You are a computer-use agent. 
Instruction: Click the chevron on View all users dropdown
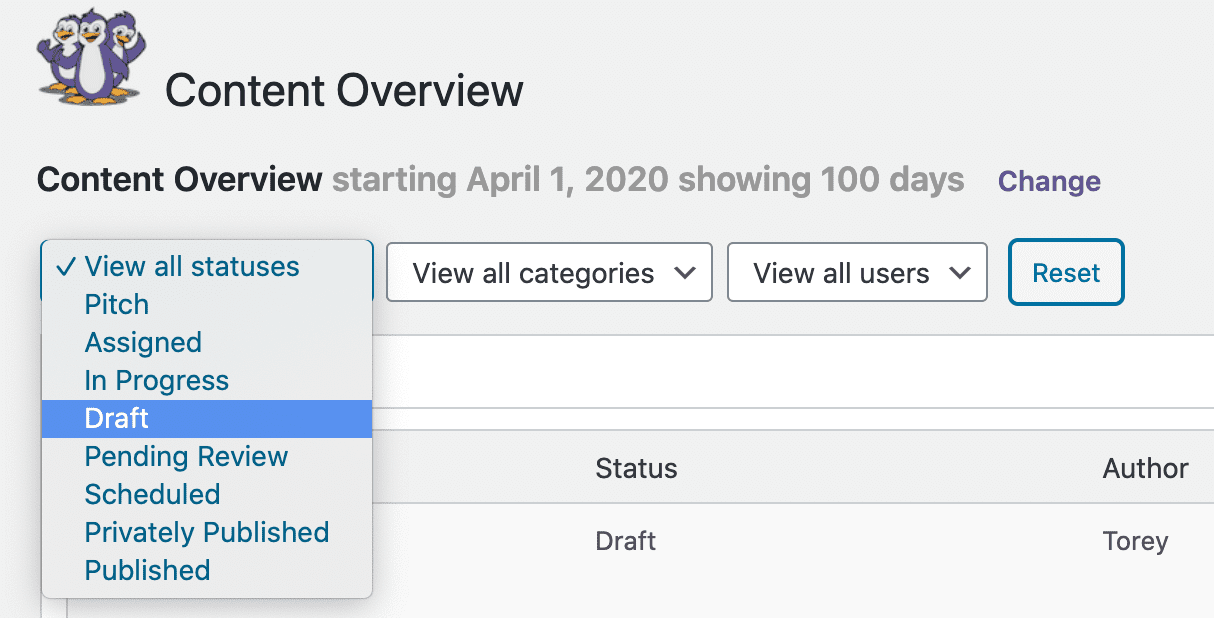[959, 272]
